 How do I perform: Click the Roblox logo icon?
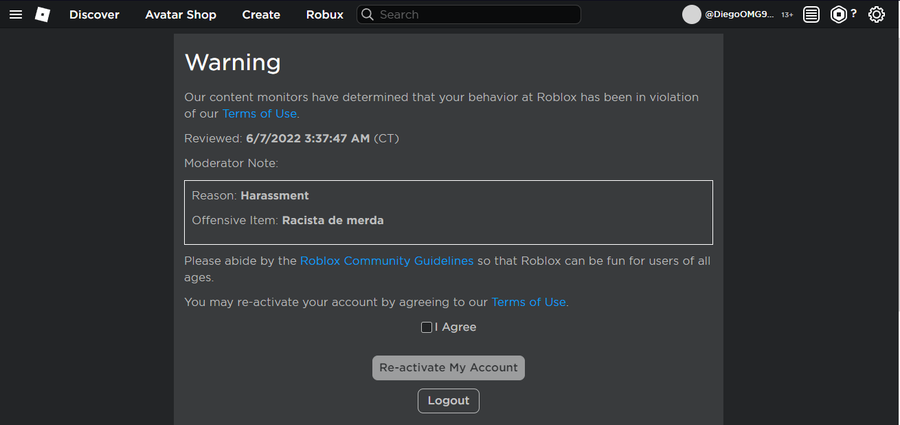pos(42,14)
